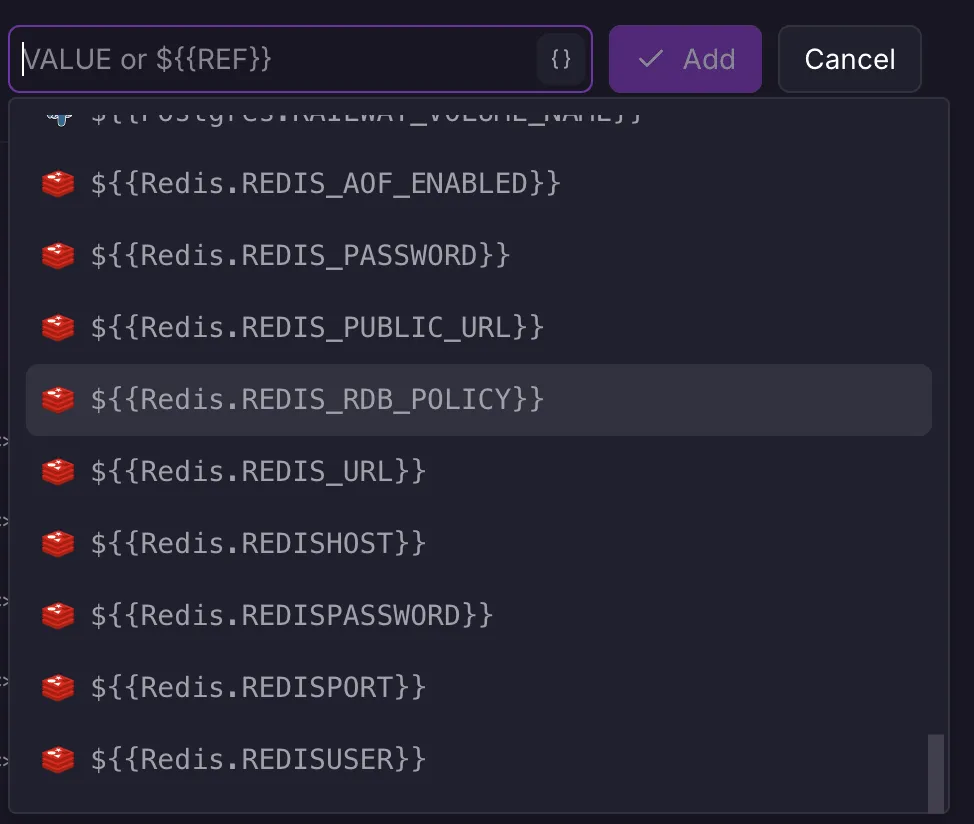
Task: Select the Redis.REDIS_PASSWORD variable reference
Action: (300, 256)
